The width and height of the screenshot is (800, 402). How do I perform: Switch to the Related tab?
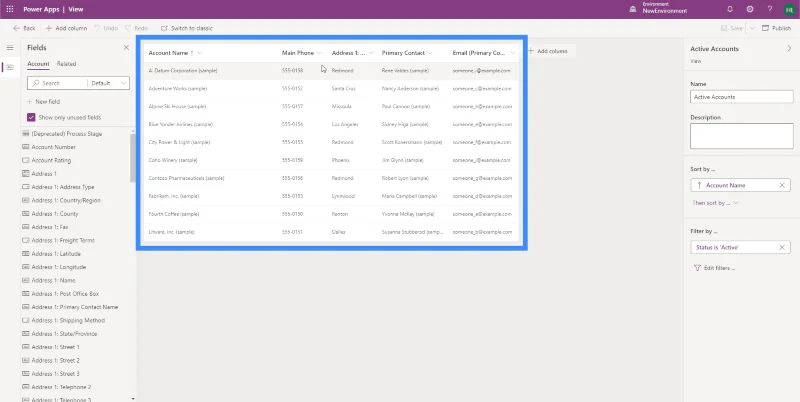coord(66,64)
